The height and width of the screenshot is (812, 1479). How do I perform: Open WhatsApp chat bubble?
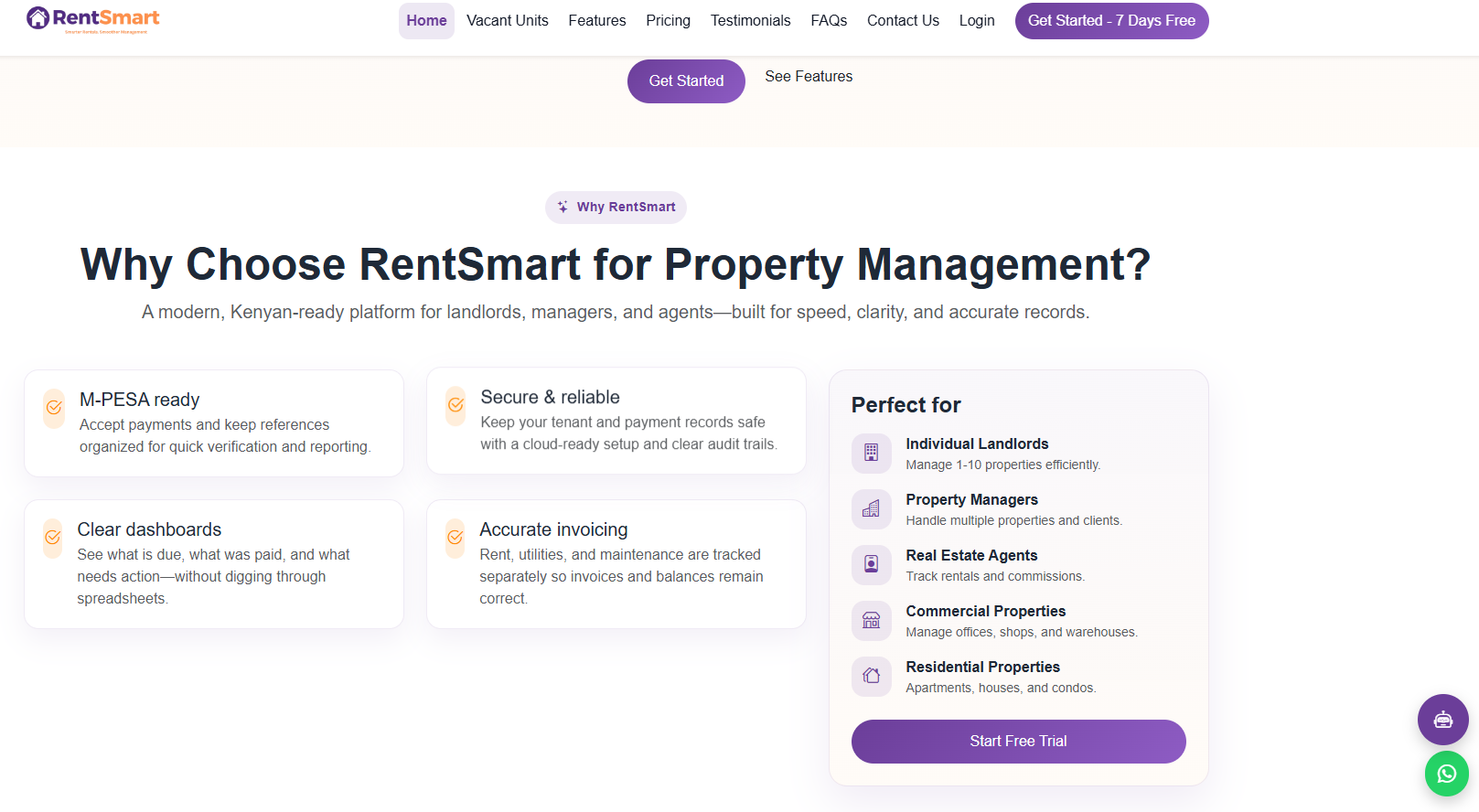(1446, 774)
